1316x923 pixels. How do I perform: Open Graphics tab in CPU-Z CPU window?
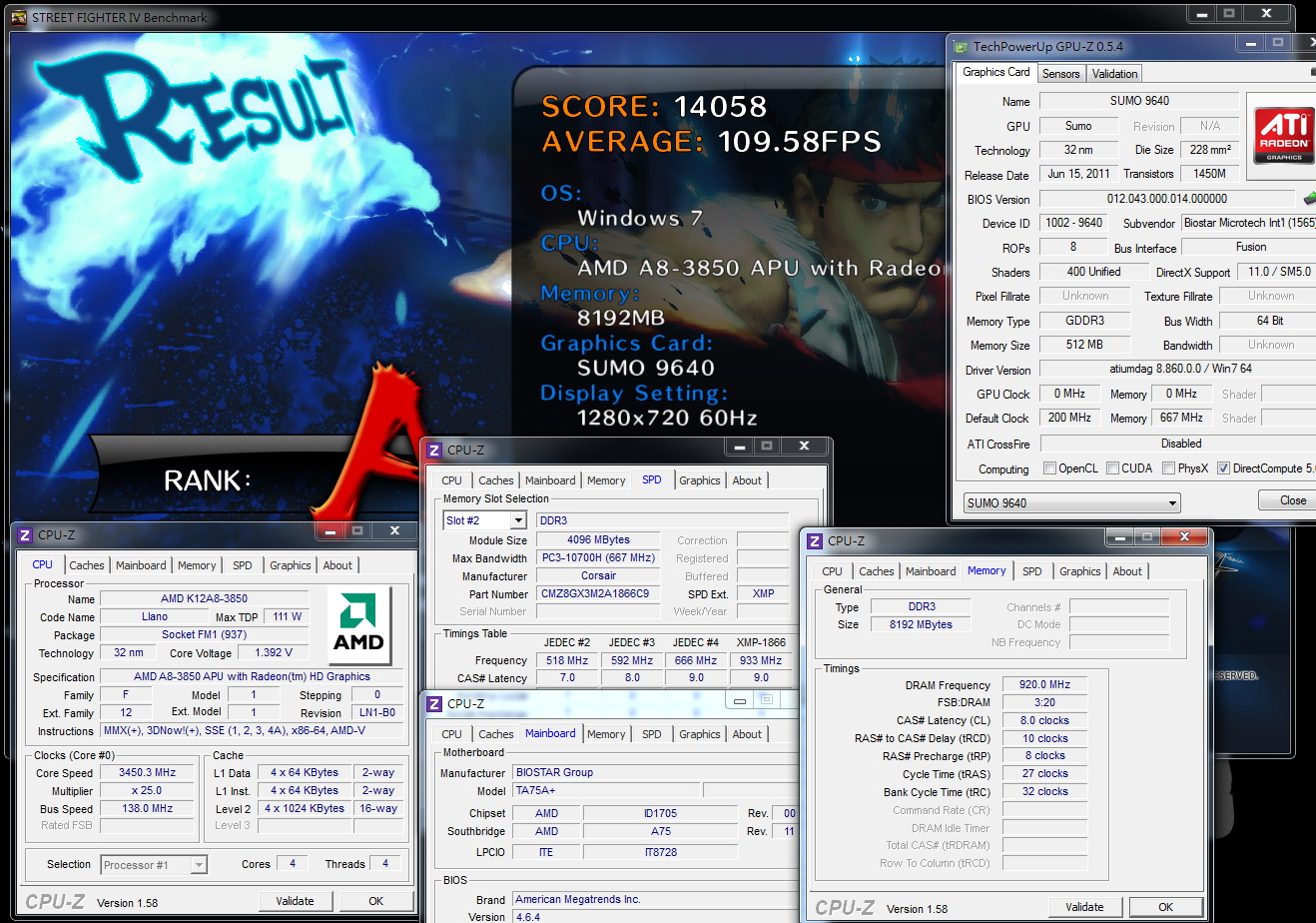(x=291, y=565)
